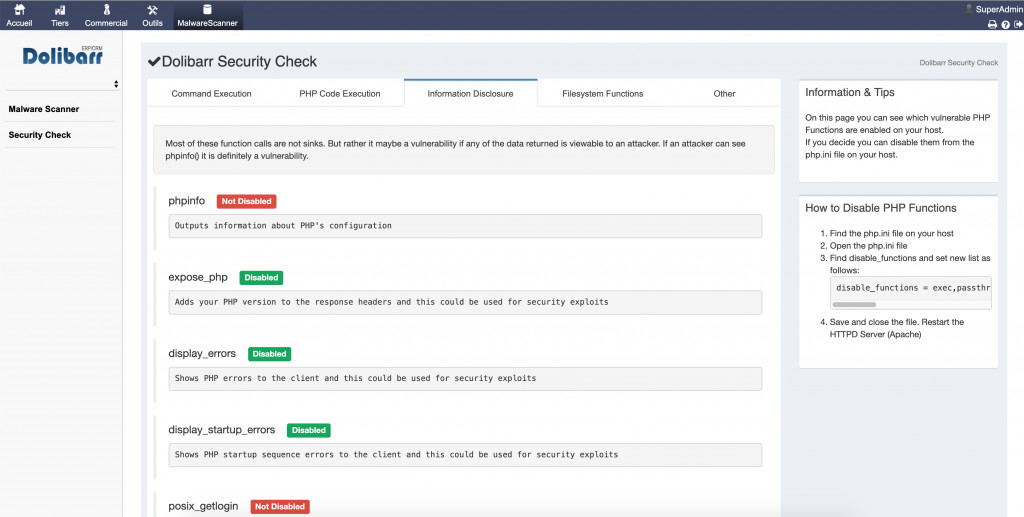Click "Find the php.ini file on your host" step
The width and height of the screenshot is (1024, 517).
pyautogui.click(x=891, y=233)
